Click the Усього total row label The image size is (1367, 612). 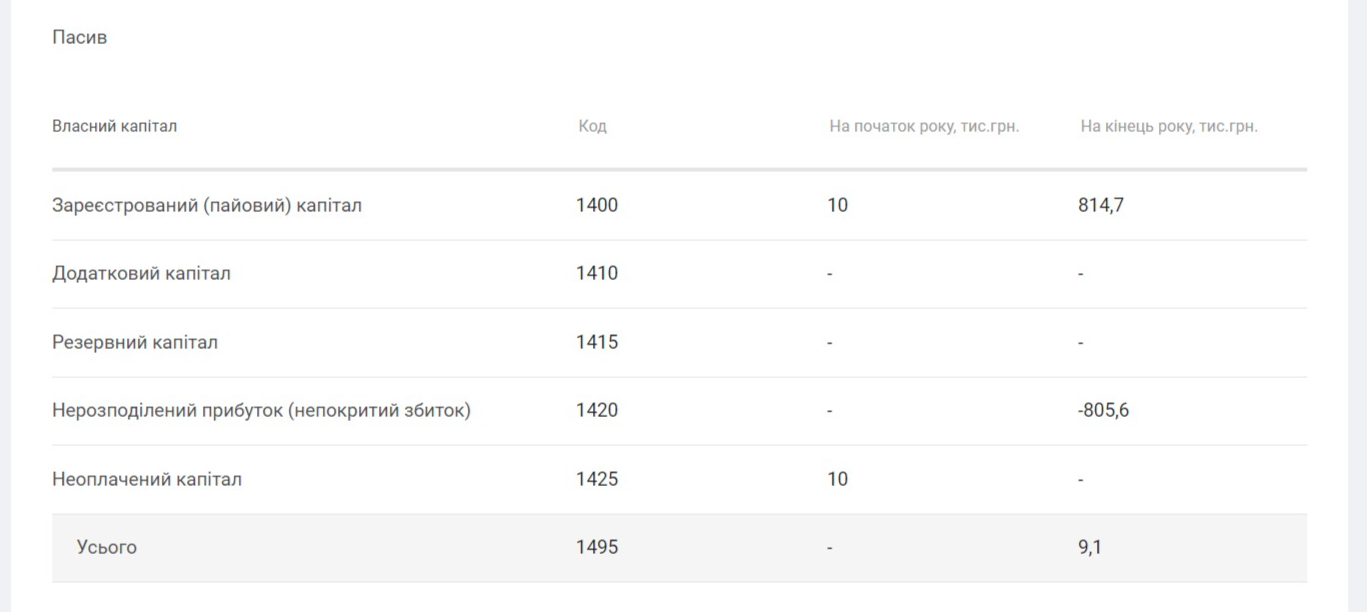point(106,548)
